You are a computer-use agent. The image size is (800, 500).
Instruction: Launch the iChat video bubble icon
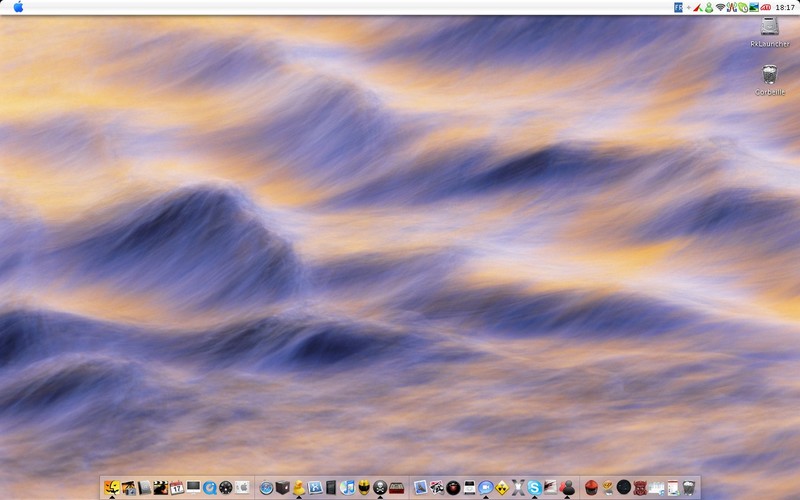point(486,488)
